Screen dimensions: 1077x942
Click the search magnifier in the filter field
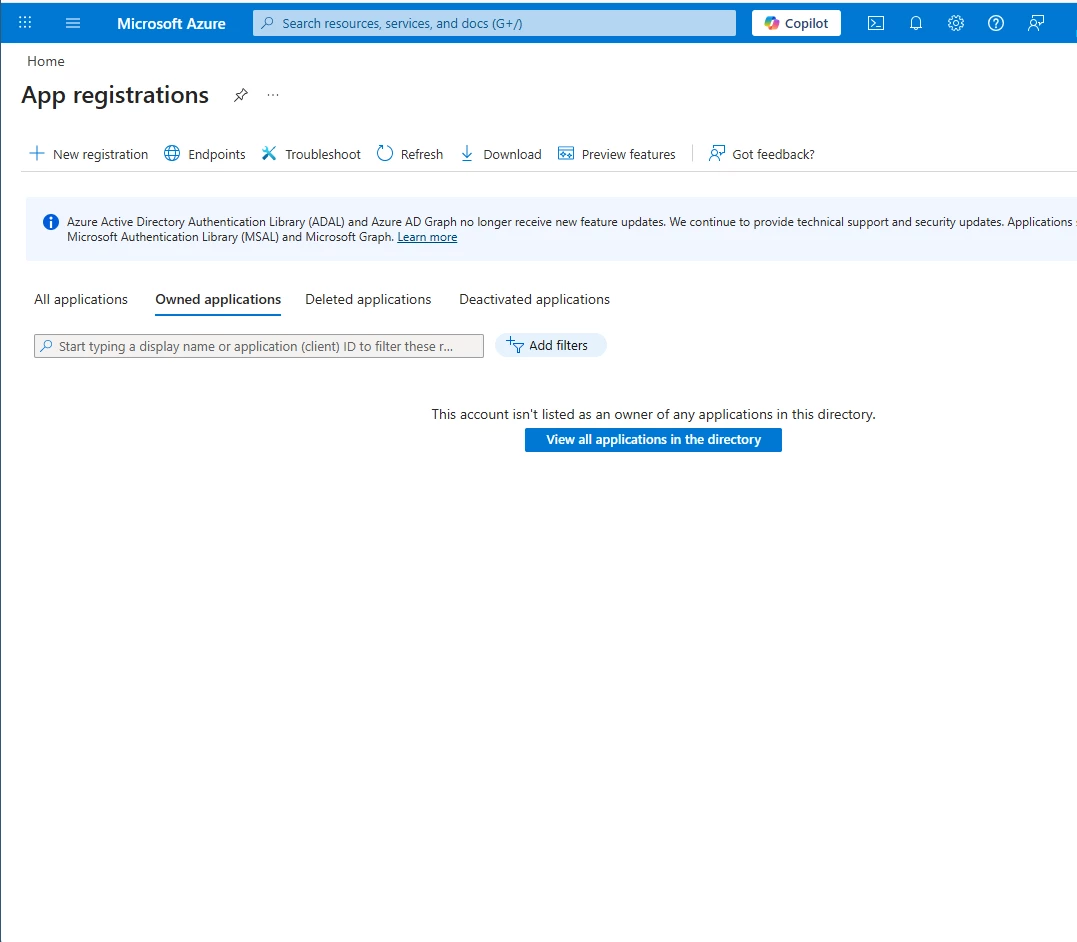[46, 346]
